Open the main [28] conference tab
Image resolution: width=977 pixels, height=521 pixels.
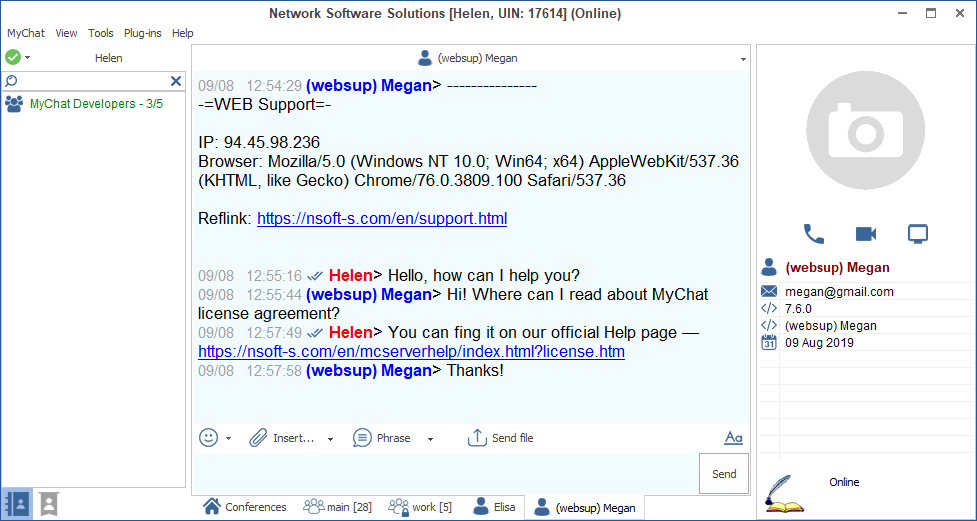[338, 507]
